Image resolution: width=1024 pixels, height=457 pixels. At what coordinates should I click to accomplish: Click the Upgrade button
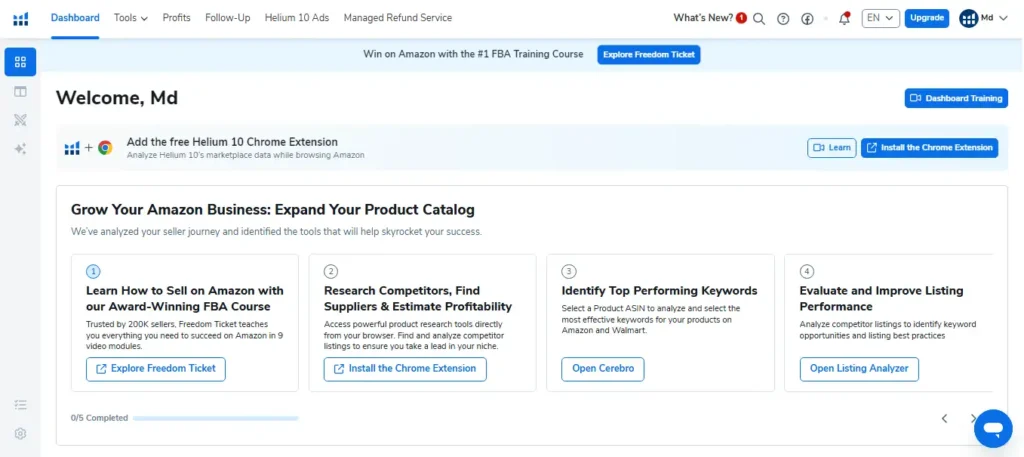(927, 18)
